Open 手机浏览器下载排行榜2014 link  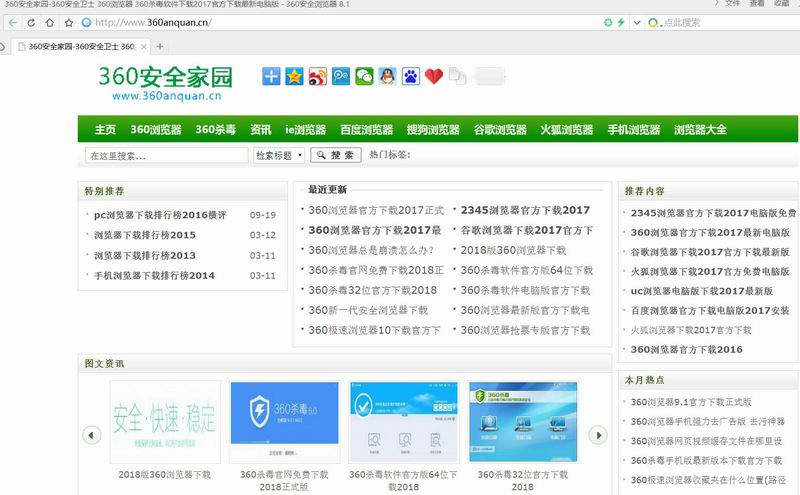click(154, 276)
